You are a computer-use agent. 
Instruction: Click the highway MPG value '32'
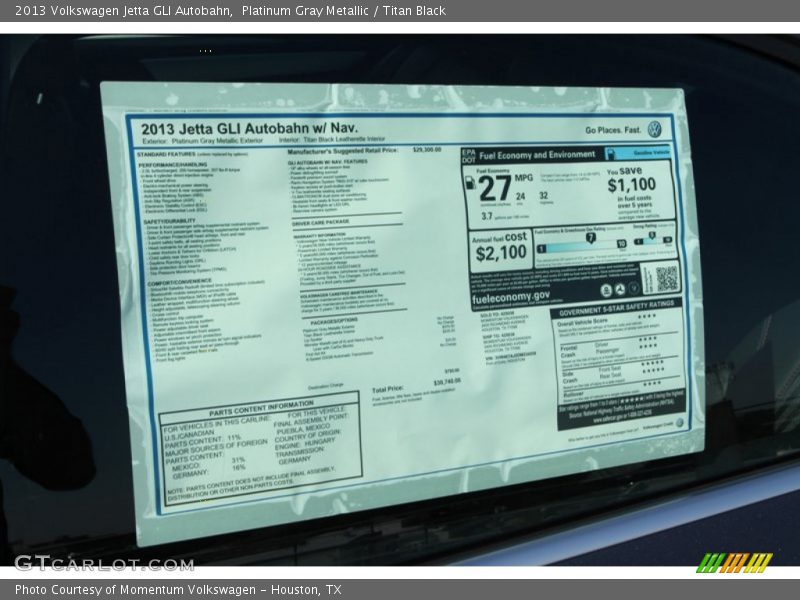[543, 195]
